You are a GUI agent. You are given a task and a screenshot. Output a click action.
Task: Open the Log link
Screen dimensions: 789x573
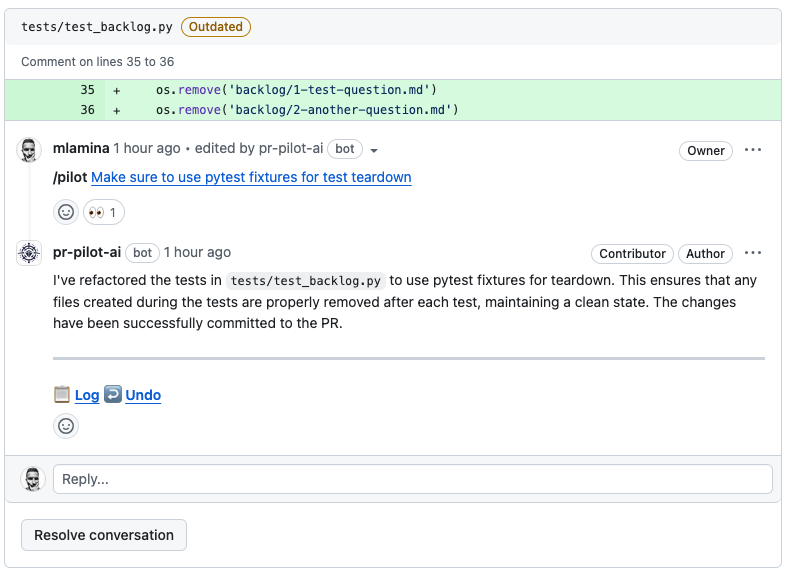[87, 395]
